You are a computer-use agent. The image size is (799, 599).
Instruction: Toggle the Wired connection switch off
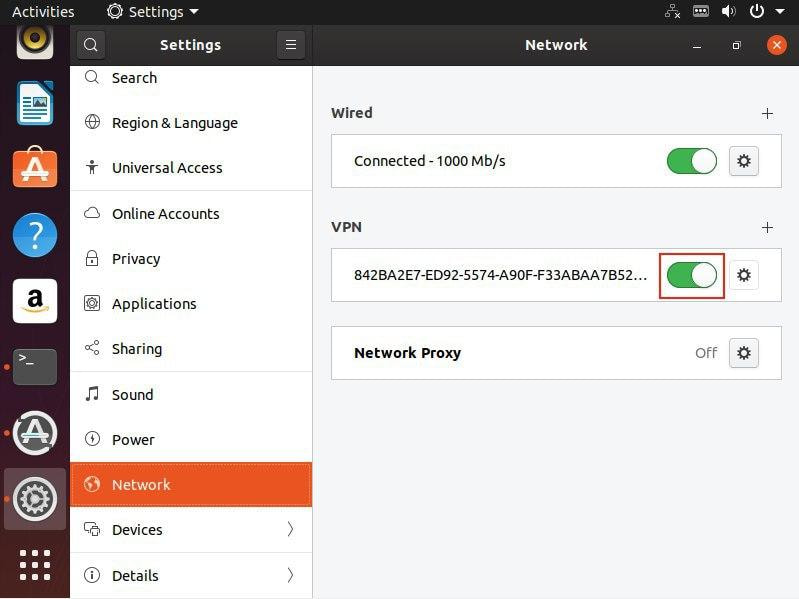tap(692, 161)
